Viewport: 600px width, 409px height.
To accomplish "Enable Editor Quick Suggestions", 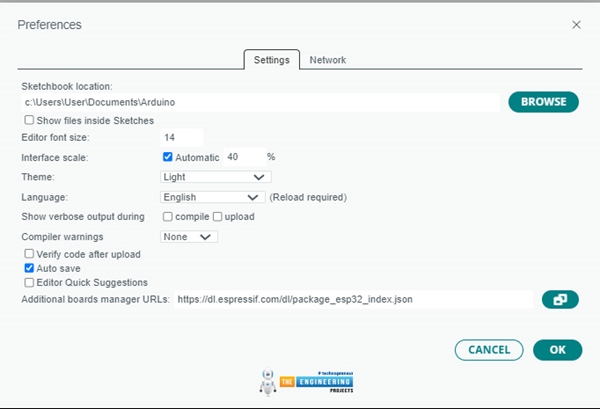I will pyautogui.click(x=29, y=283).
